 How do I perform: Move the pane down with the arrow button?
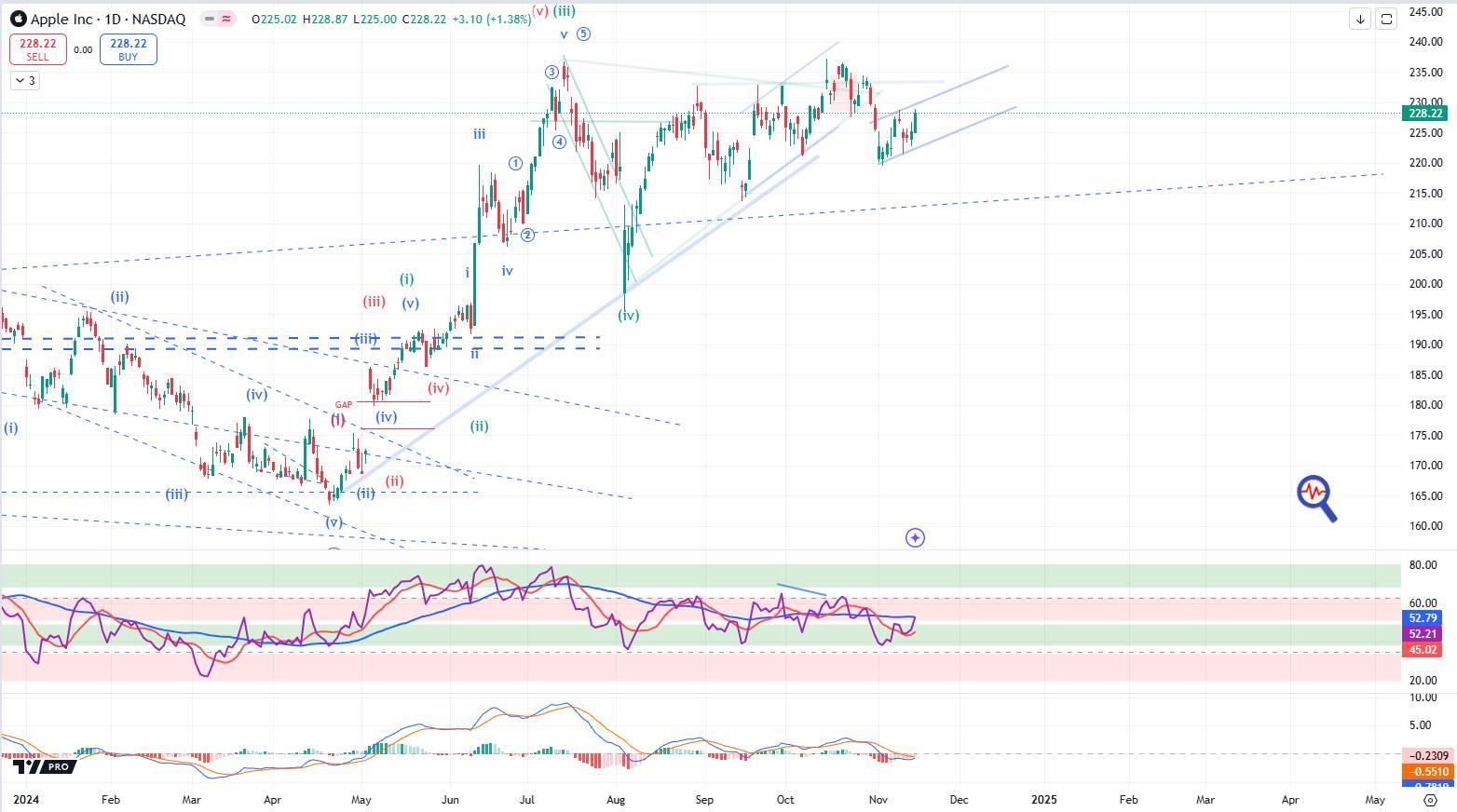[x=1360, y=19]
